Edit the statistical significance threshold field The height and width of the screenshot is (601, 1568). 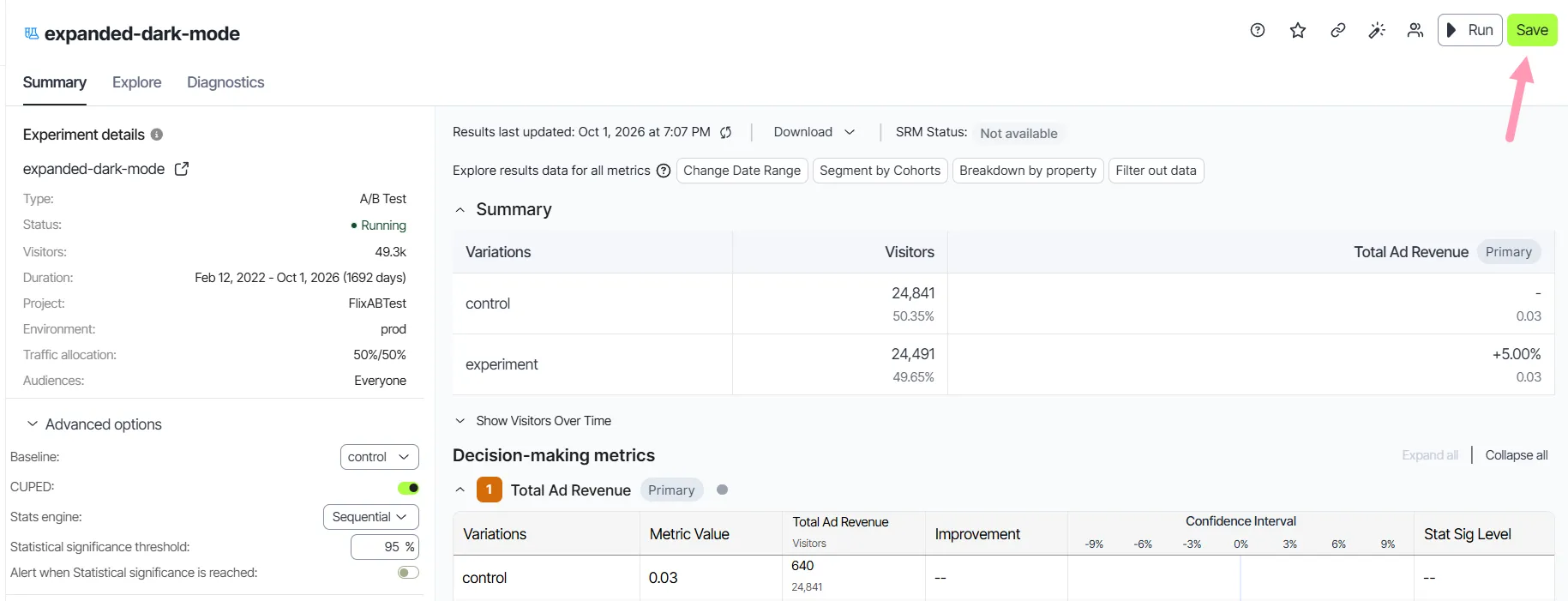[385, 547]
